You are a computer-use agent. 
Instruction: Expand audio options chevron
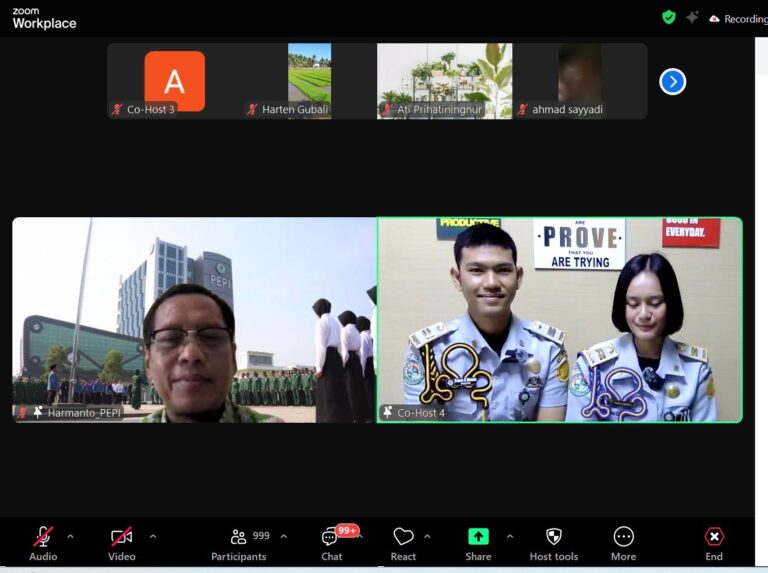coord(70,536)
